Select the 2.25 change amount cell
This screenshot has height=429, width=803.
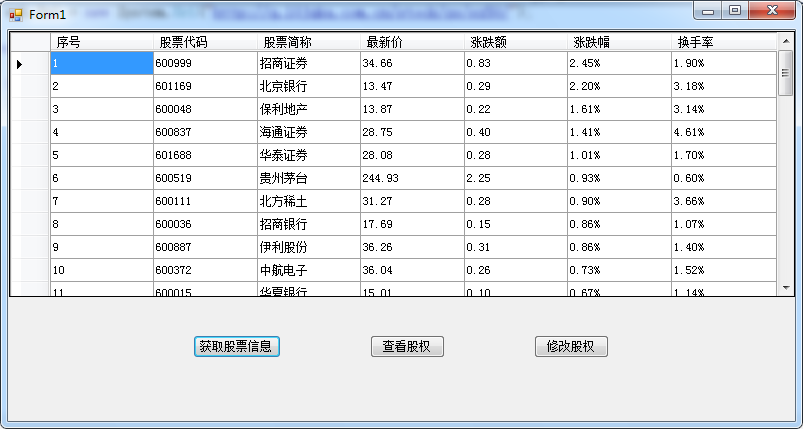coord(516,178)
